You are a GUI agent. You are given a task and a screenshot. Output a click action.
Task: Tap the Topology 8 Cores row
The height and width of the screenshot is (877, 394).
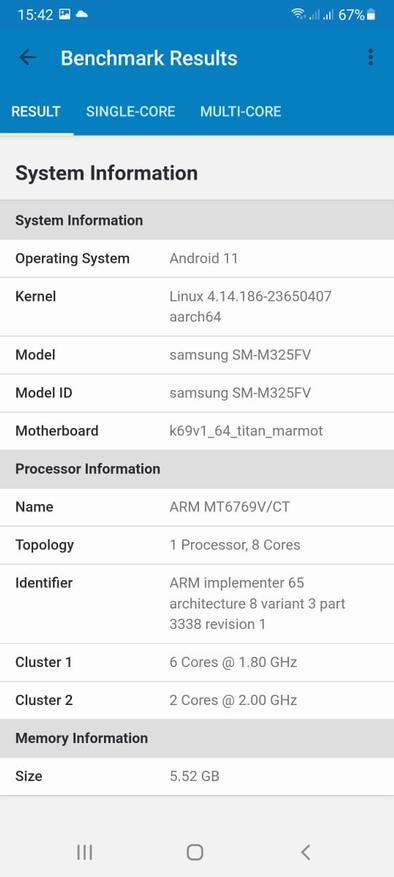click(197, 545)
